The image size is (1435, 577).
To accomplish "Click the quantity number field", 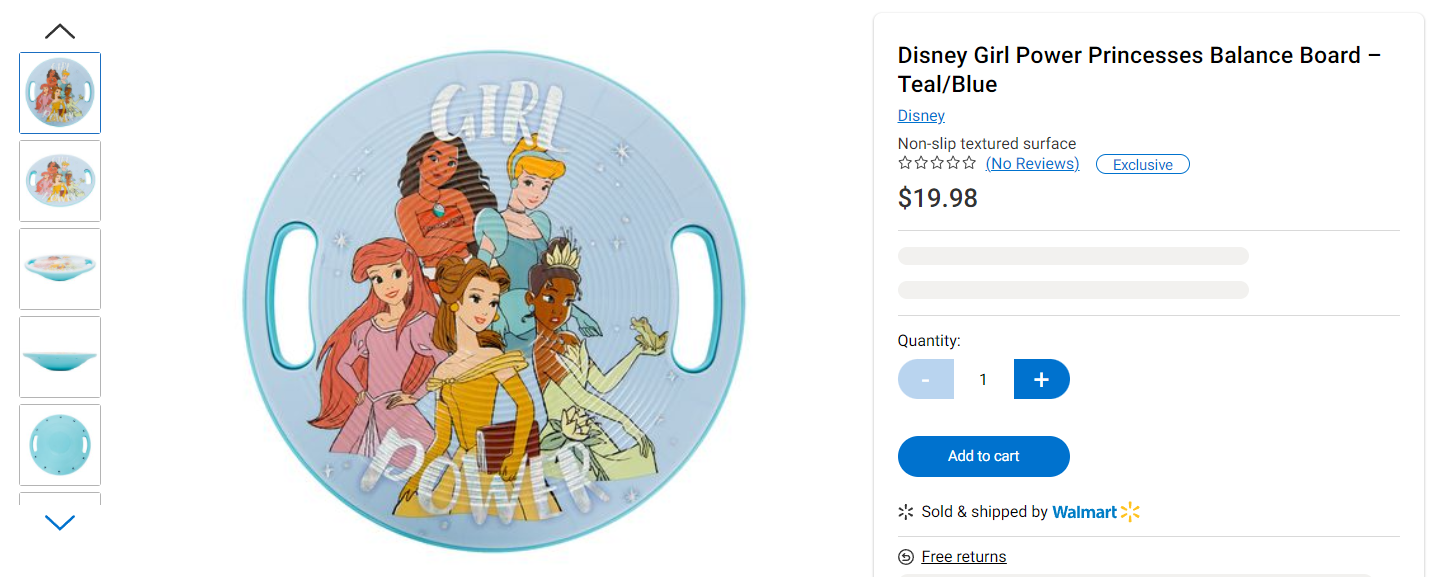I will 983,379.
